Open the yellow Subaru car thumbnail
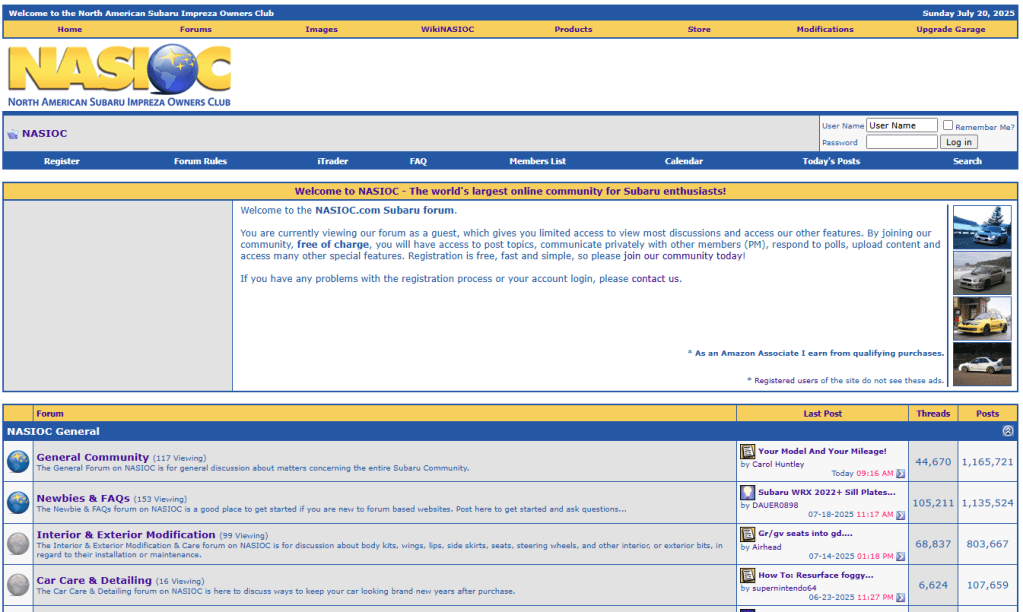This screenshot has height=612, width=1023. coord(981,318)
